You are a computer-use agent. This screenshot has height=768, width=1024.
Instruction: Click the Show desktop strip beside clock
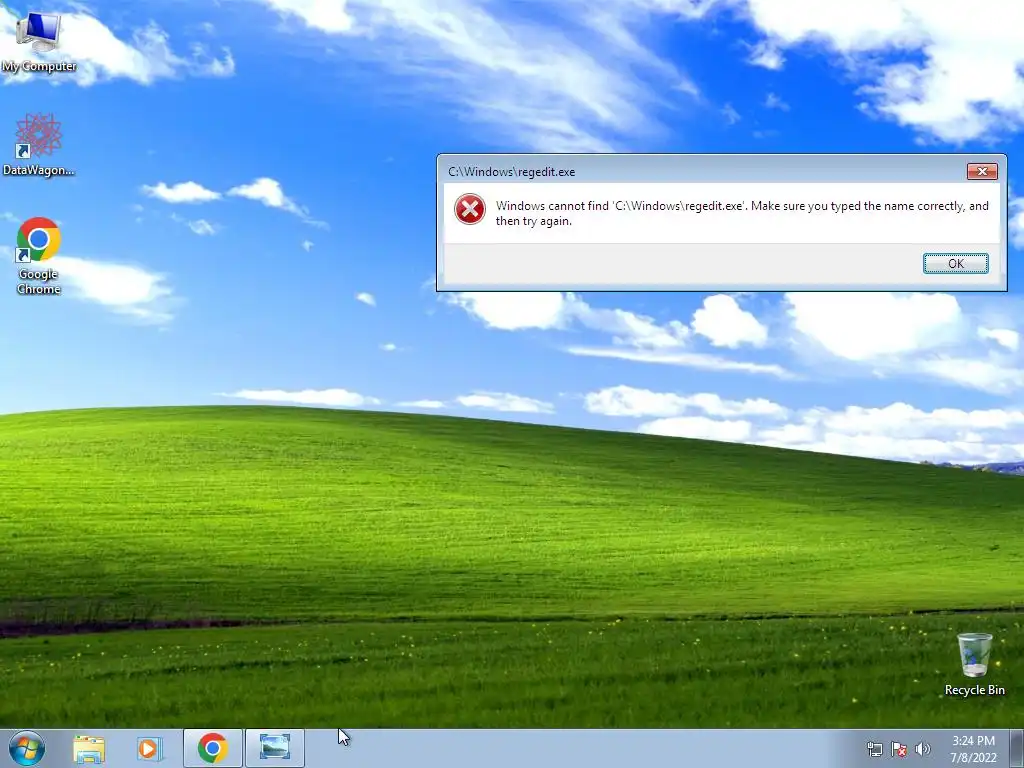(x=1017, y=748)
